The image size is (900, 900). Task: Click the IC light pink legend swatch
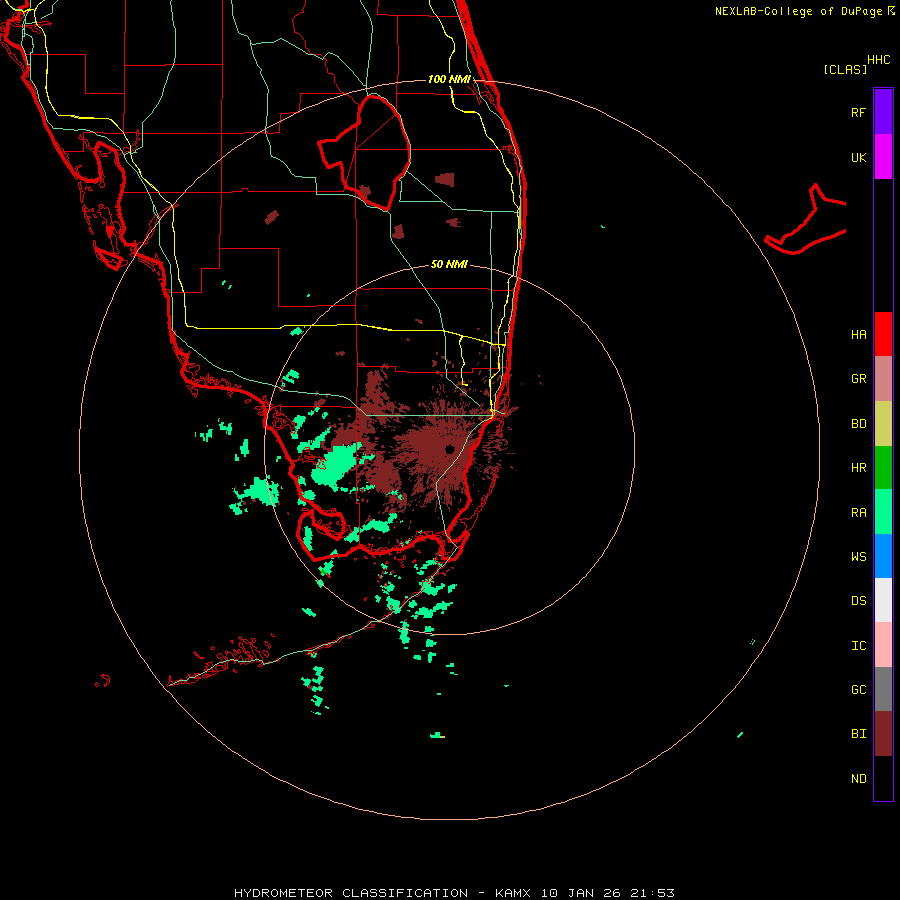point(883,645)
